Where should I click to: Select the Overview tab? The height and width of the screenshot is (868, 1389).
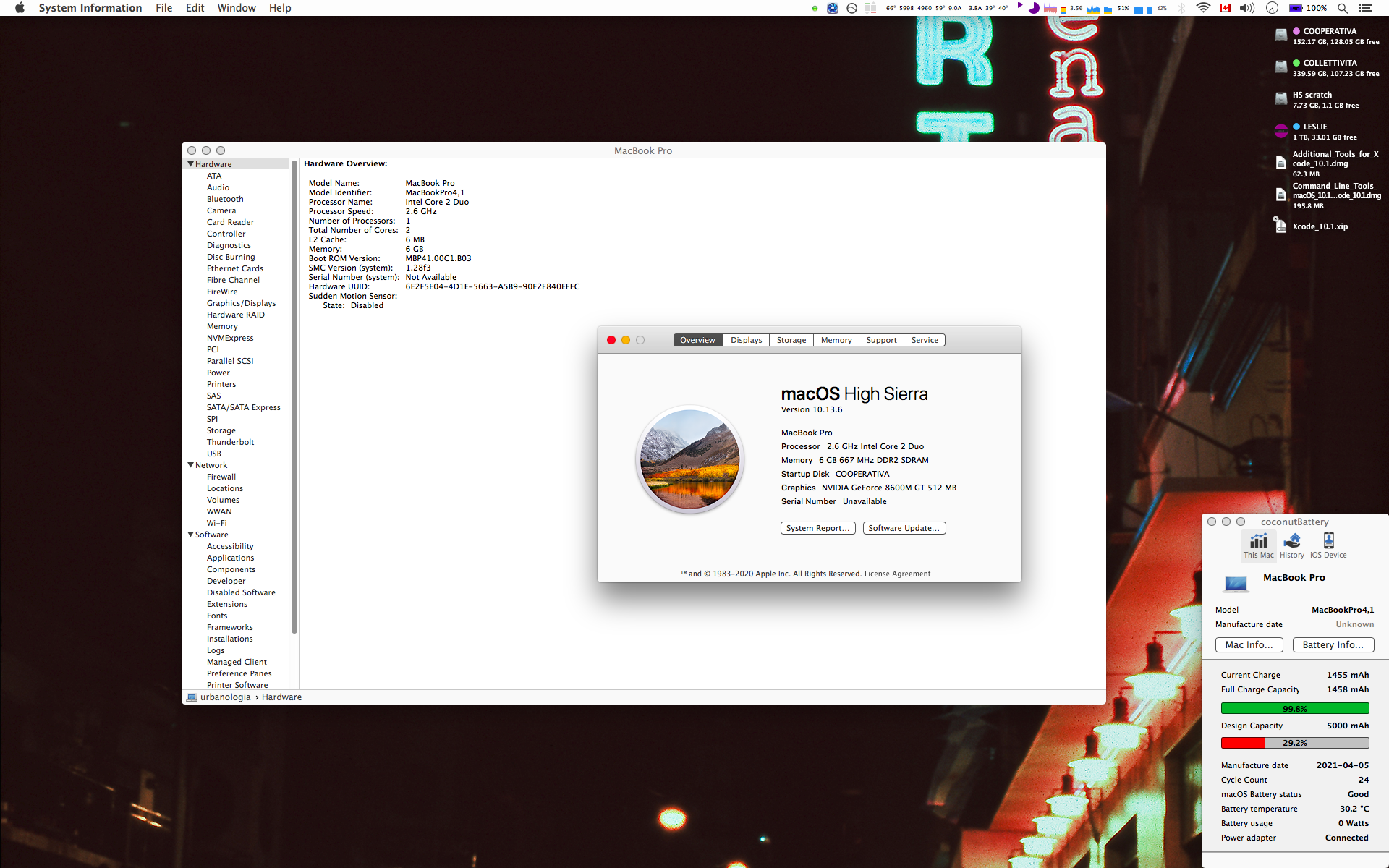697,340
